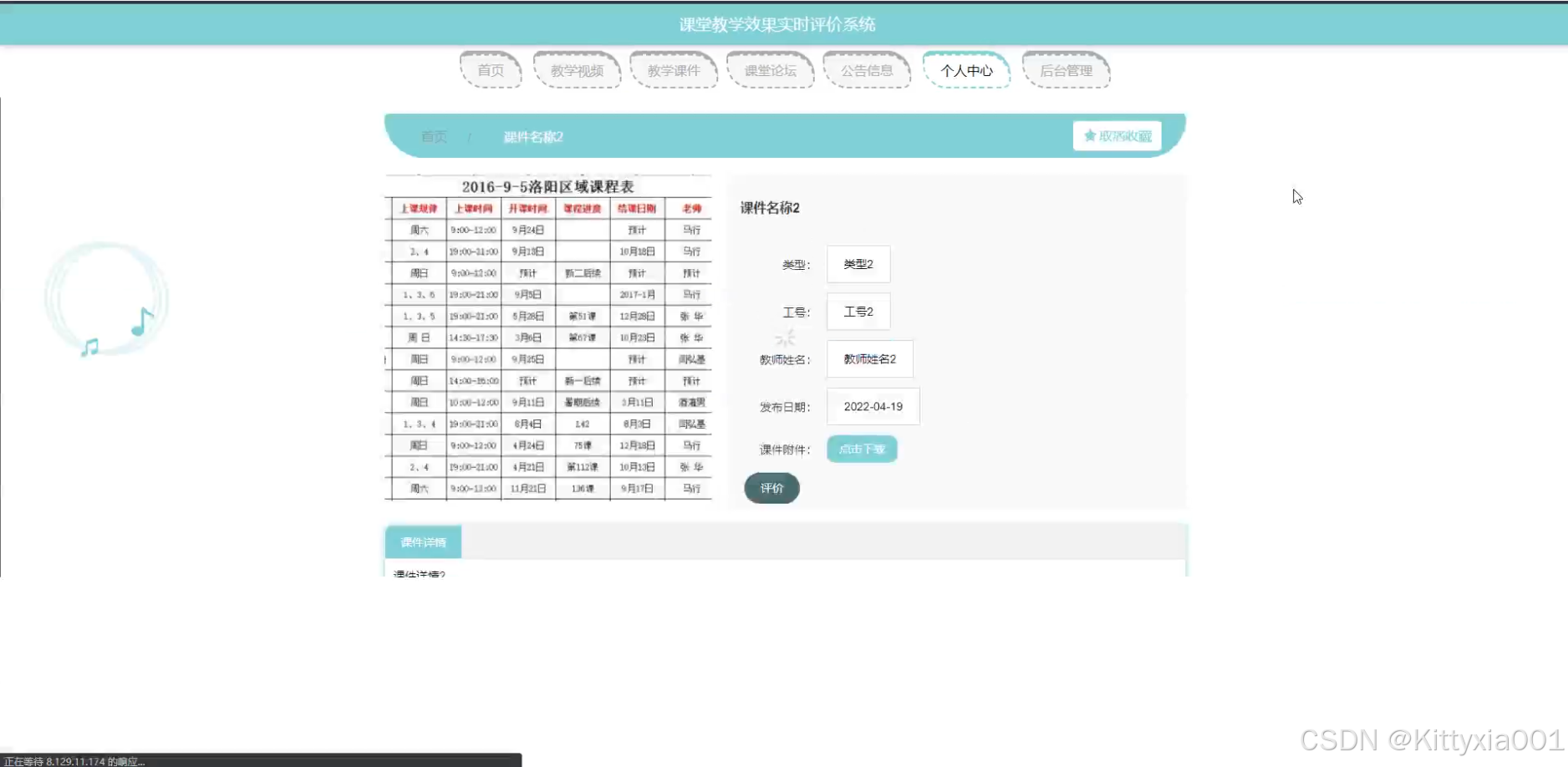Click the 评价 button
The image size is (1568, 767).
(x=771, y=488)
